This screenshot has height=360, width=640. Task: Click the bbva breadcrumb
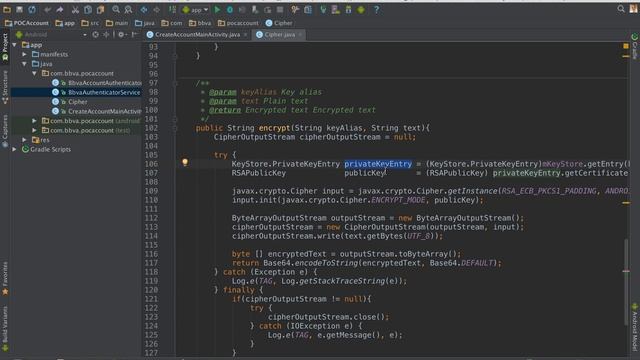tap(200, 23)
